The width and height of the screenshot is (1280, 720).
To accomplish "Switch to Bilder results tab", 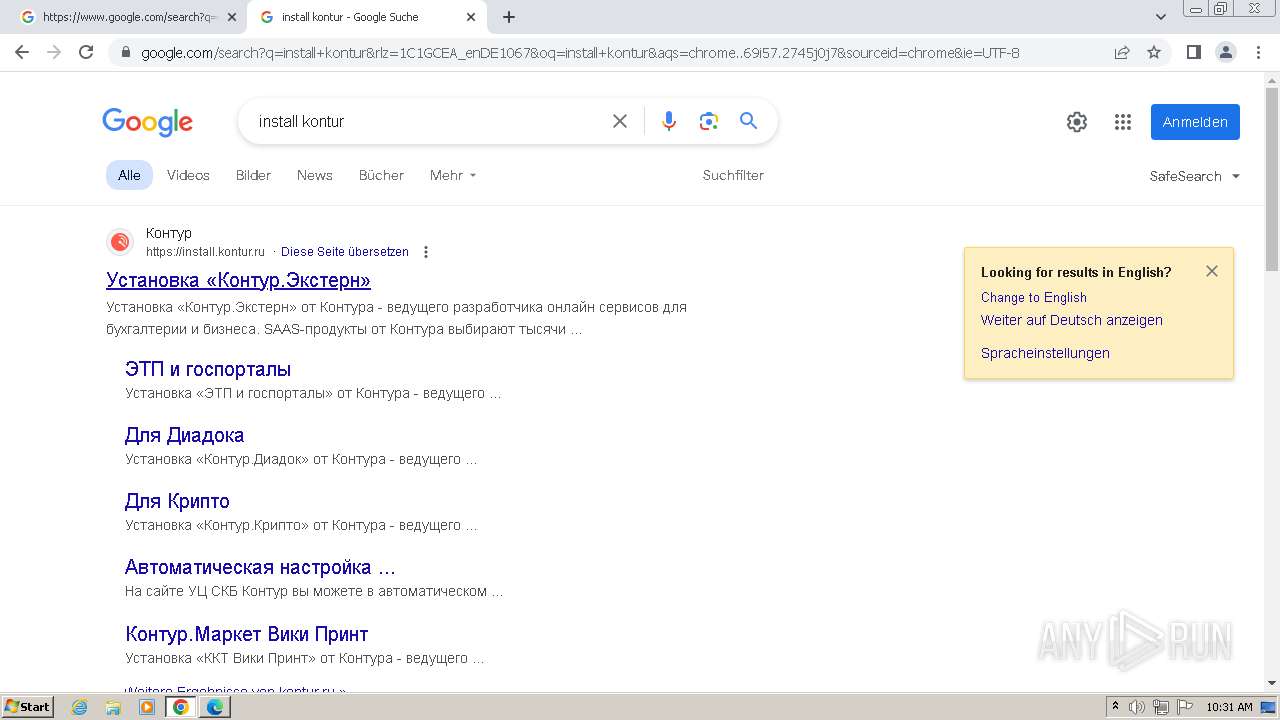I will [253, 175].
